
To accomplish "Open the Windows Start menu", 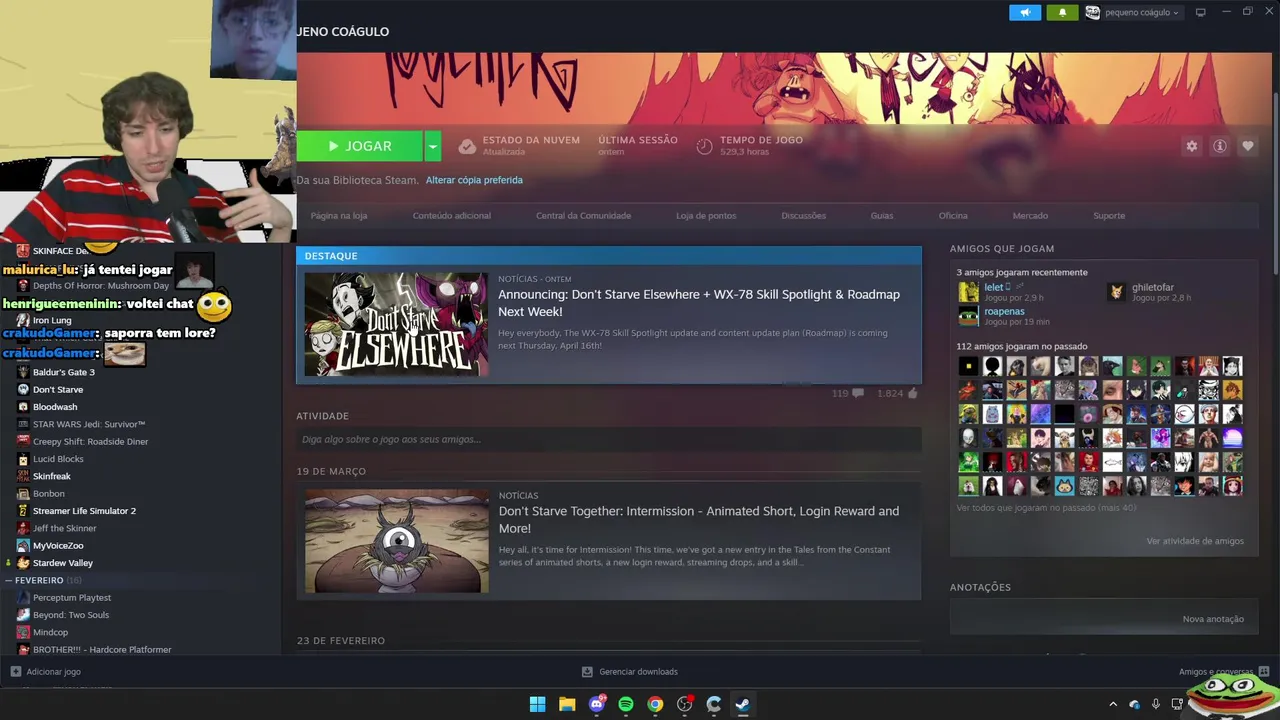I will 537,704.
